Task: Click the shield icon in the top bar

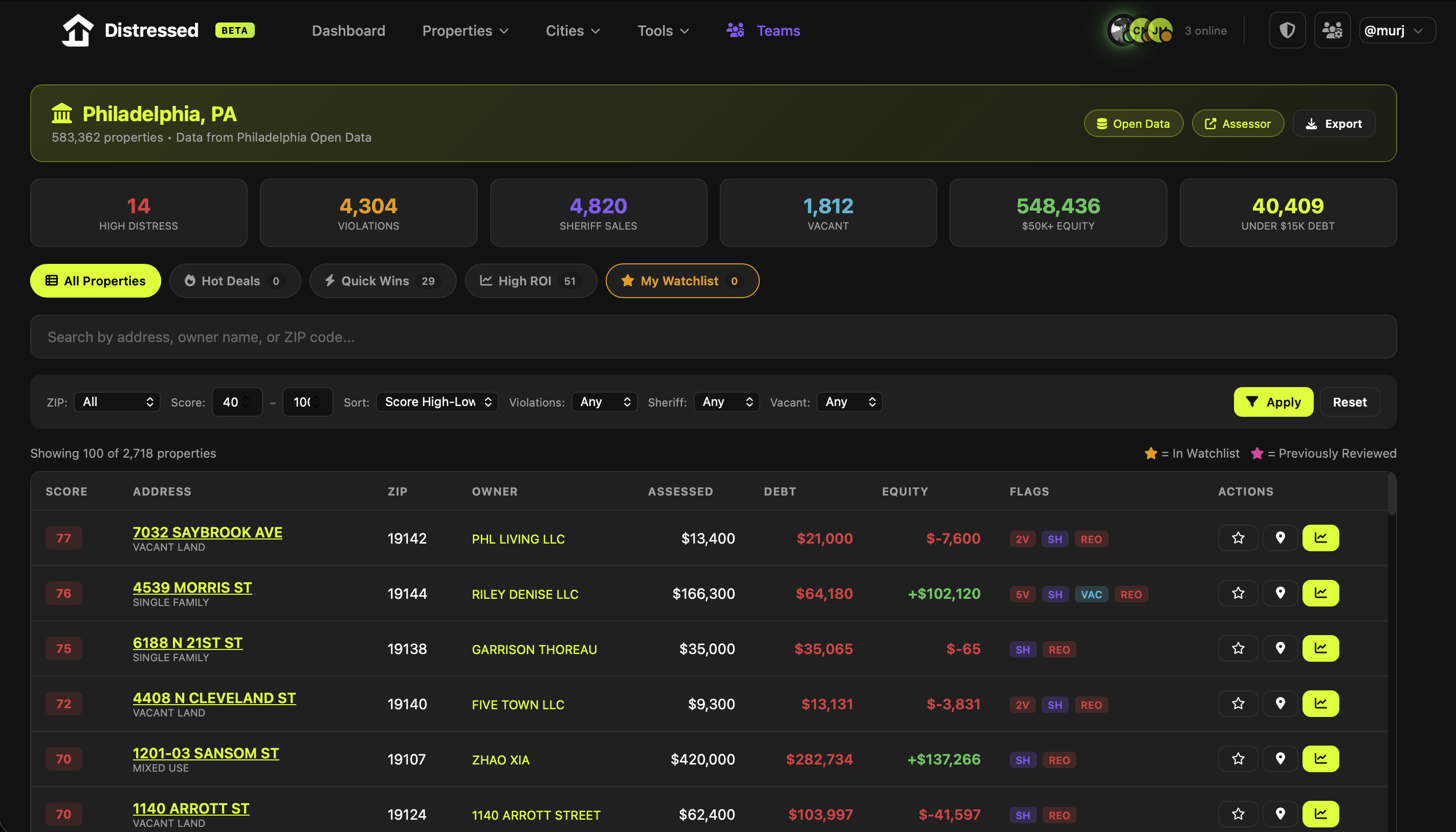Action: tap(1287, 30)
